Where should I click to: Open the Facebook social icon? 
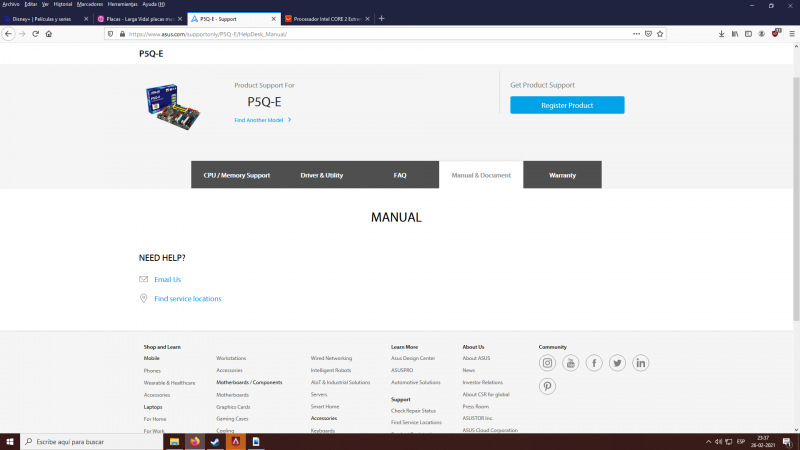pyautogui.click(x=594, y=363)
